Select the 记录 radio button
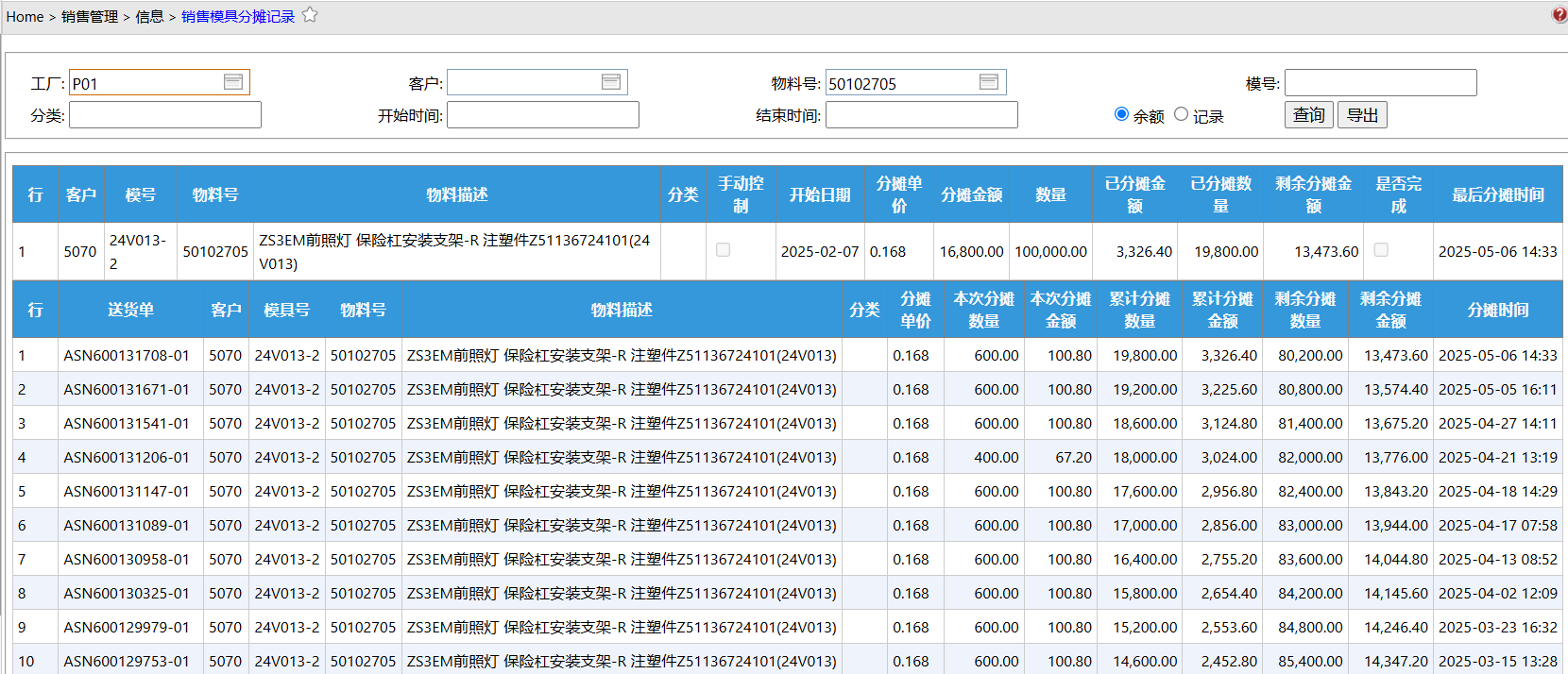This screenshot has height=674, width=1568. [1181, 114]
